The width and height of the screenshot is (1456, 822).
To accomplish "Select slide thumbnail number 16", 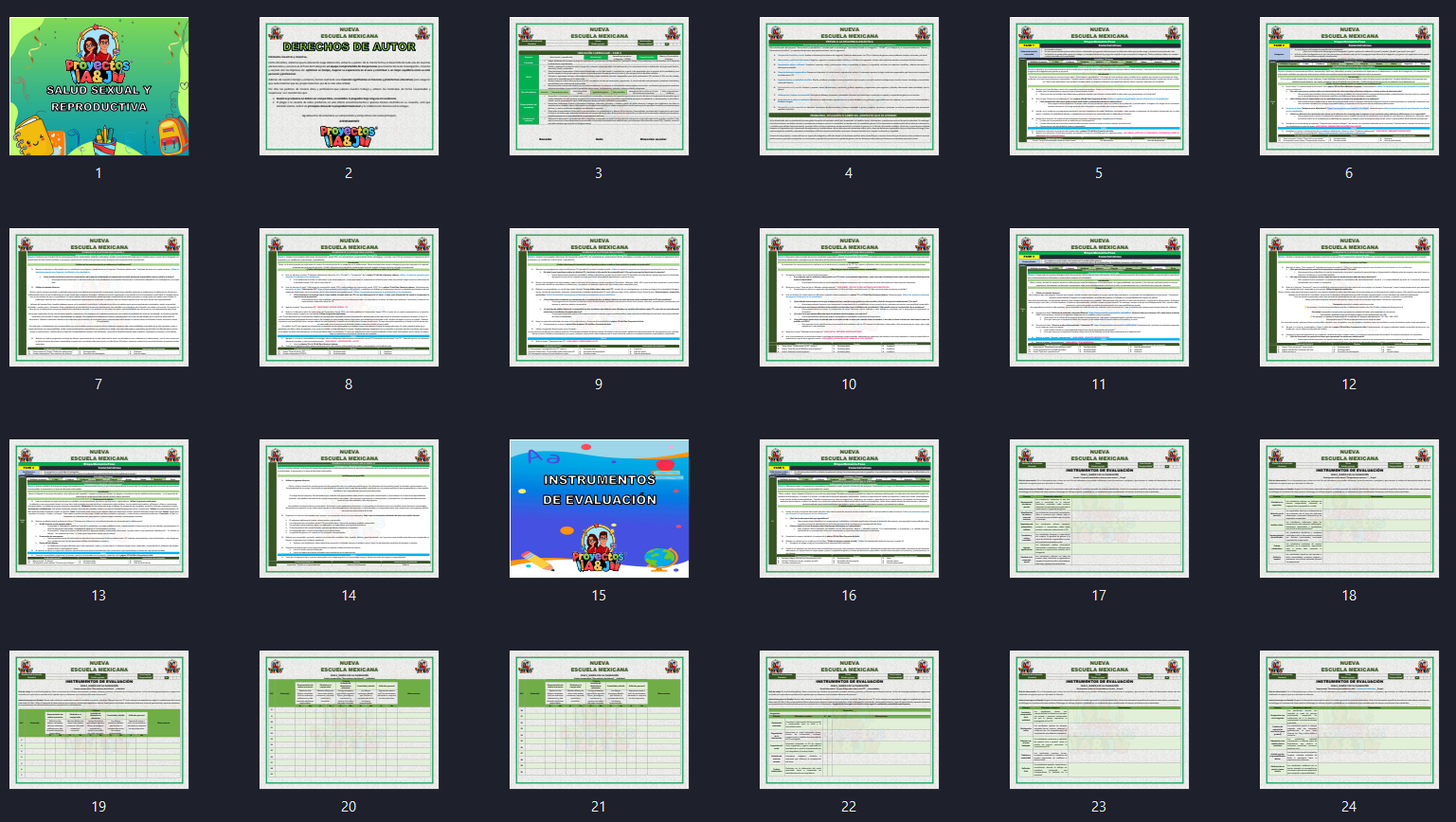I will [x=849, y=509].
